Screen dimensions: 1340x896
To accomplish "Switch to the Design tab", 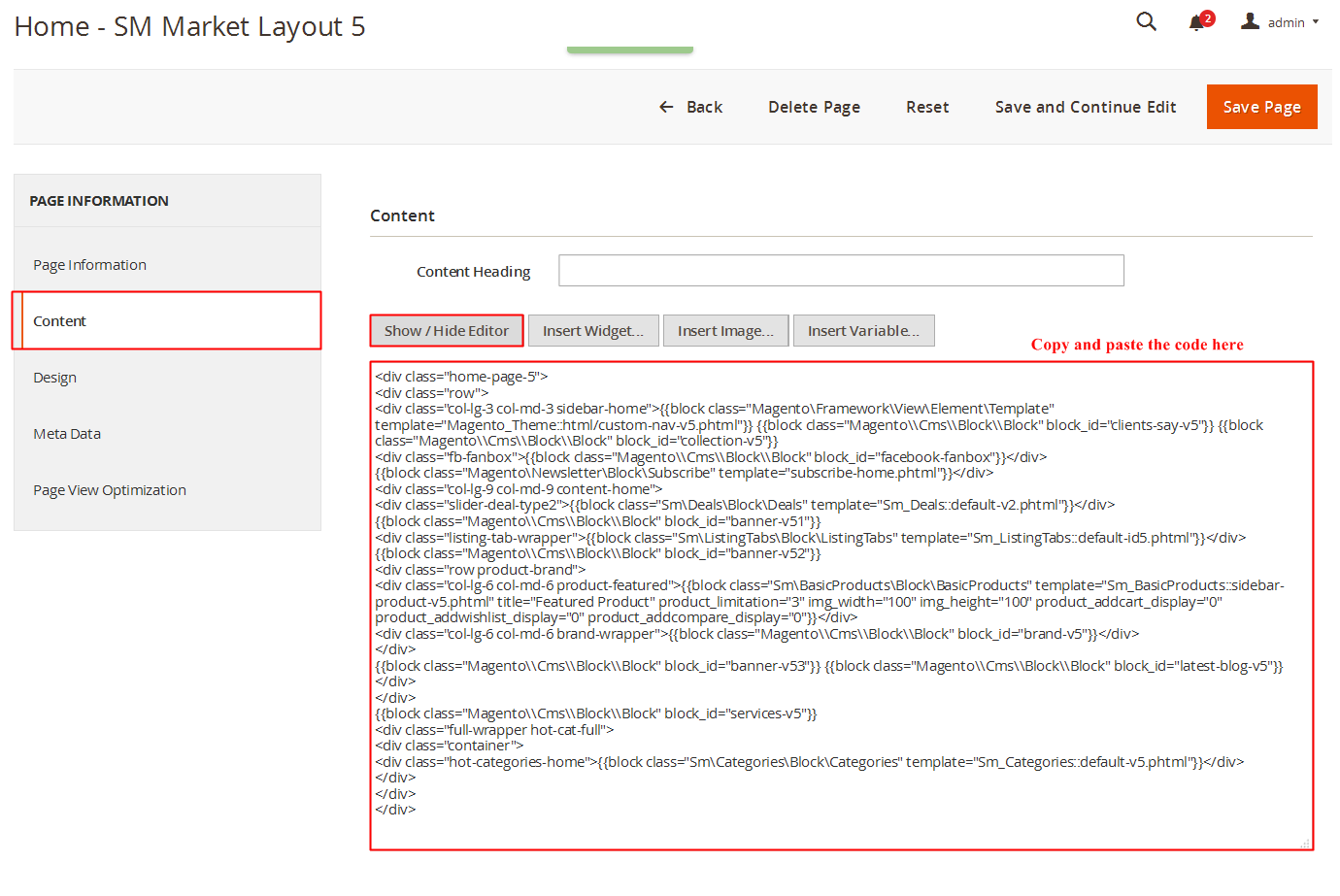I will tap(167, 378).
